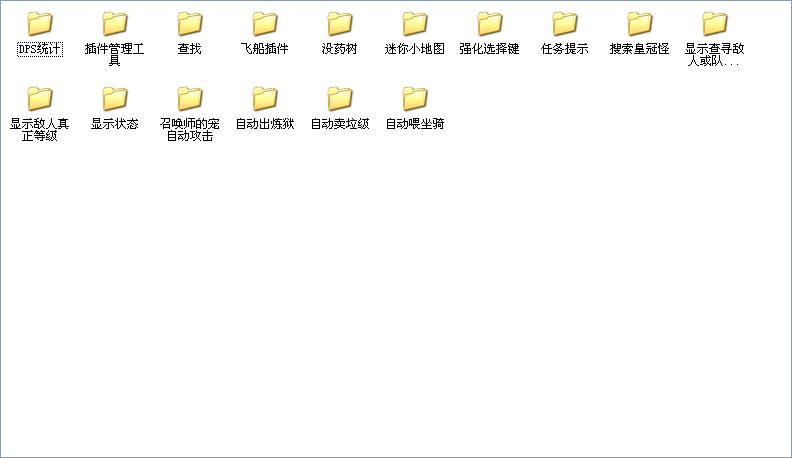Select the 插件管理工具 folder icon

tap(115, 24)
